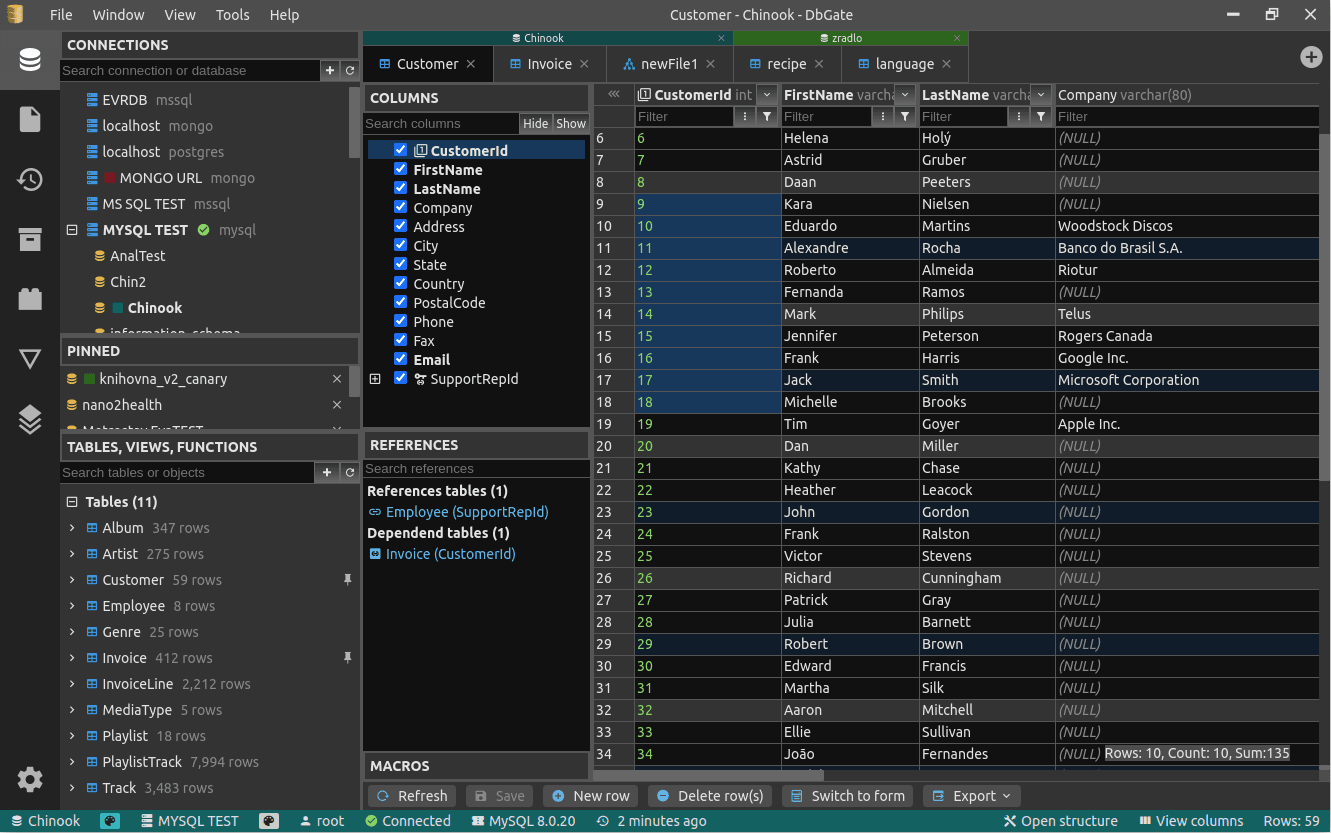
Task: Open the database connections sidebar icon
Action: point(30,59)
